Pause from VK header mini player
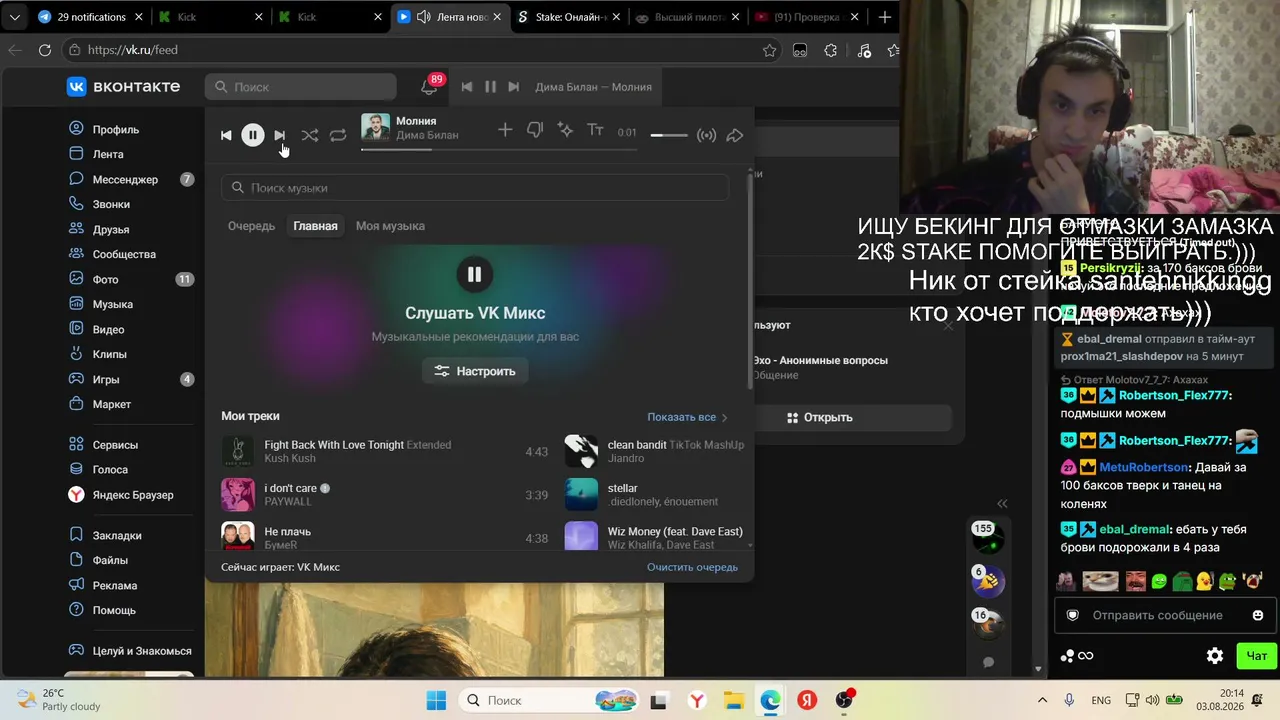The height and width of the screenshot is (720, 1280). (490, 87)
